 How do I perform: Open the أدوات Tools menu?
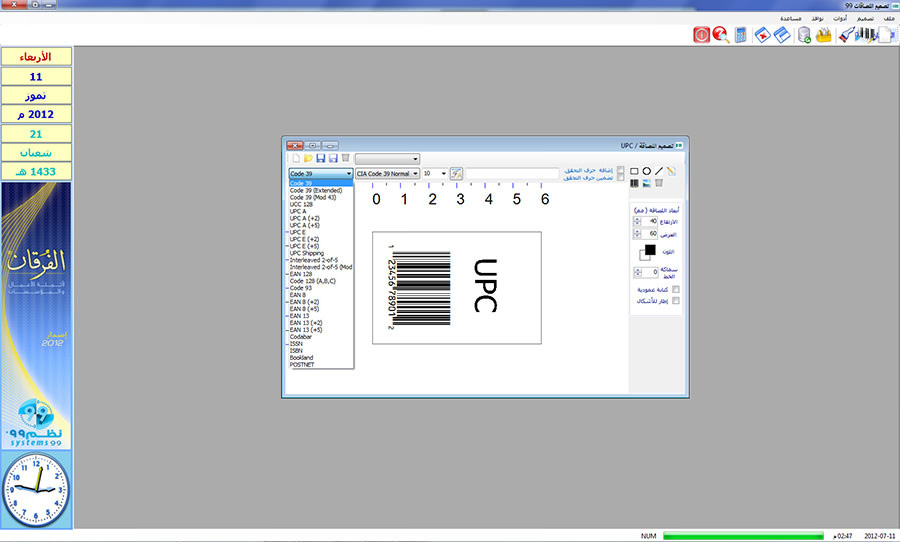840,18
